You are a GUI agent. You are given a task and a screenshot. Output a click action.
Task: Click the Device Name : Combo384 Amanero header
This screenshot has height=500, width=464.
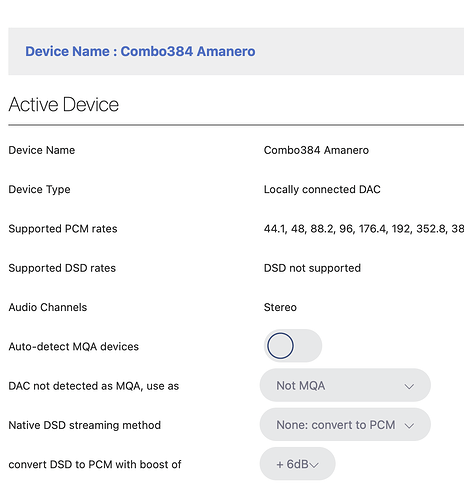pyautogui.click(x=140, y=51)
